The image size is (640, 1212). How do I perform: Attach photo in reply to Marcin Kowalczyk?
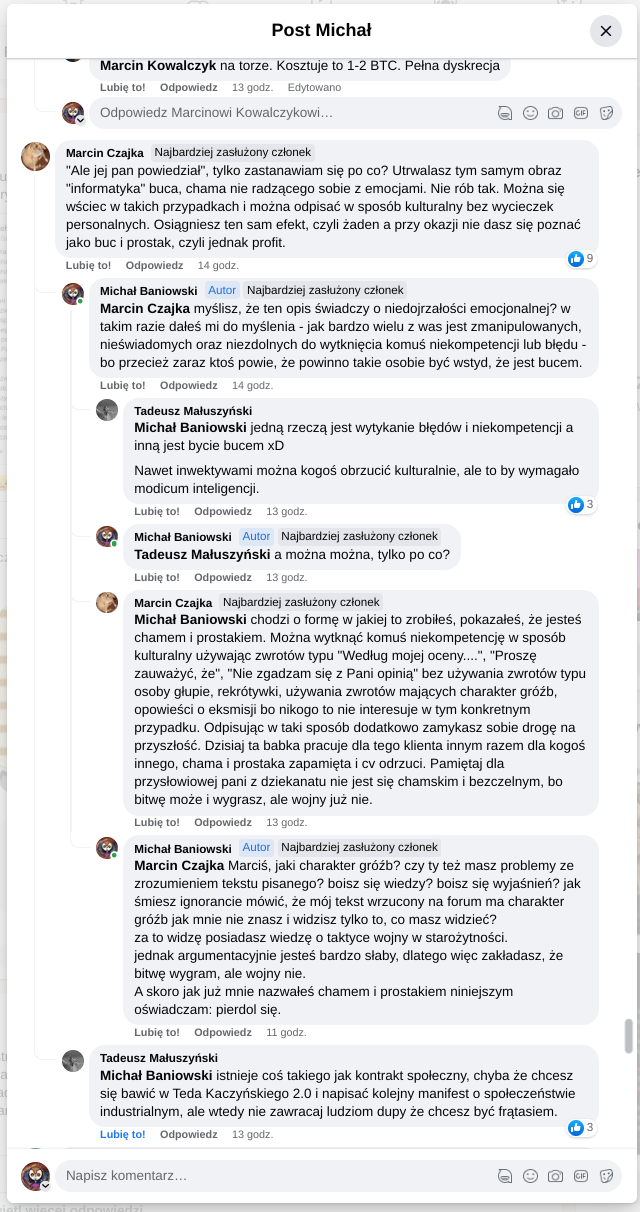[555, 113]
